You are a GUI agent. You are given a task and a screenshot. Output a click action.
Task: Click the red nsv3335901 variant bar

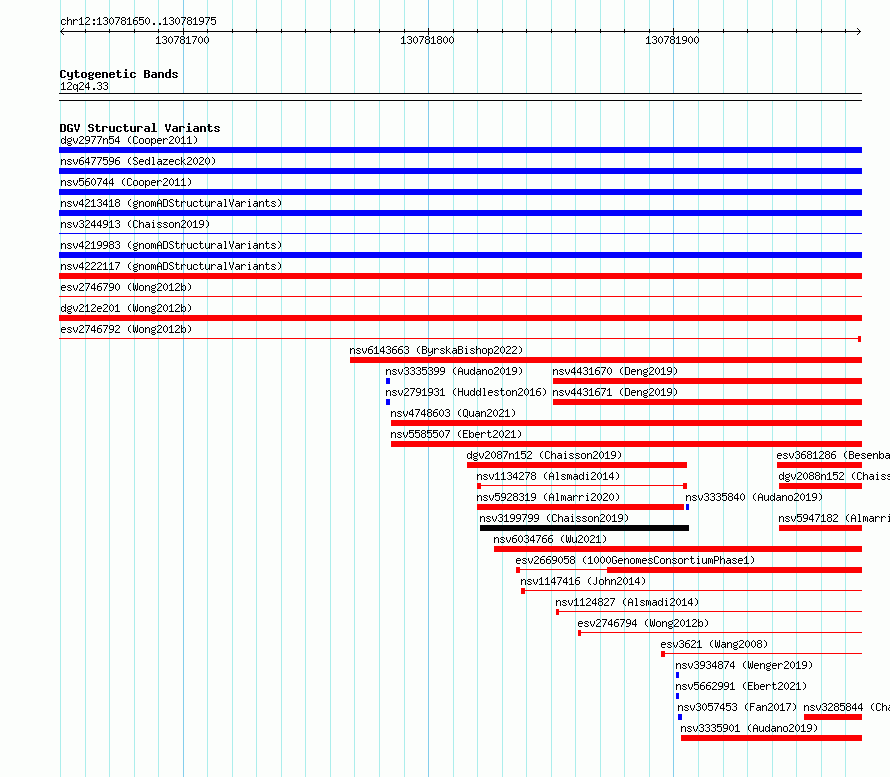pyautogui.click(x=771, y=738)
